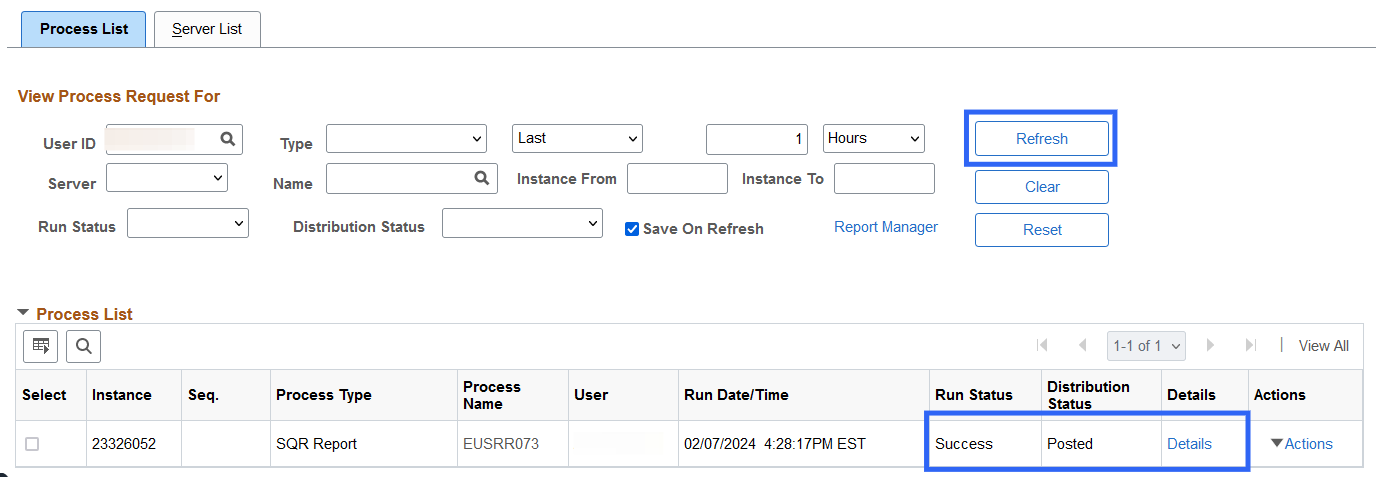The image size is (1376, 477).
Task: Open the Details link for EUSRR073
Action: 1189,444
